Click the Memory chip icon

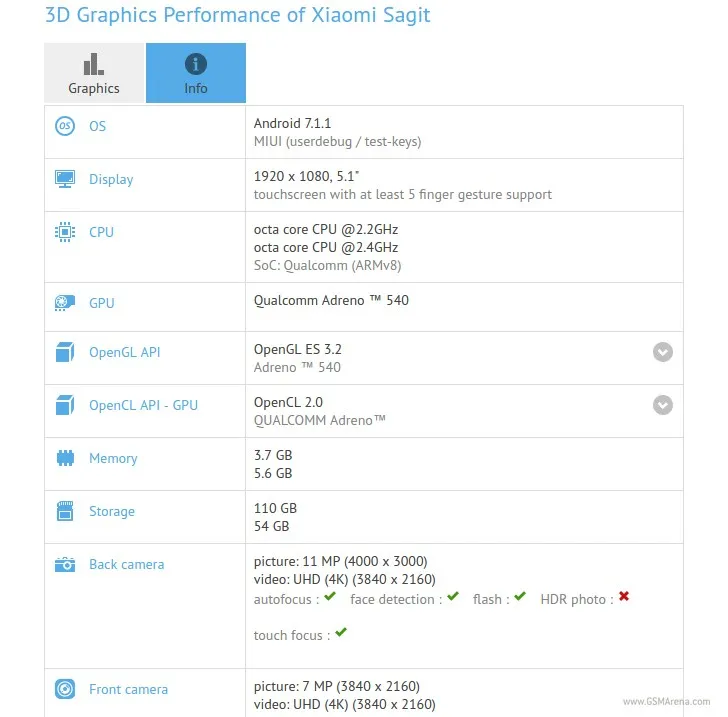tap(65, 458)
